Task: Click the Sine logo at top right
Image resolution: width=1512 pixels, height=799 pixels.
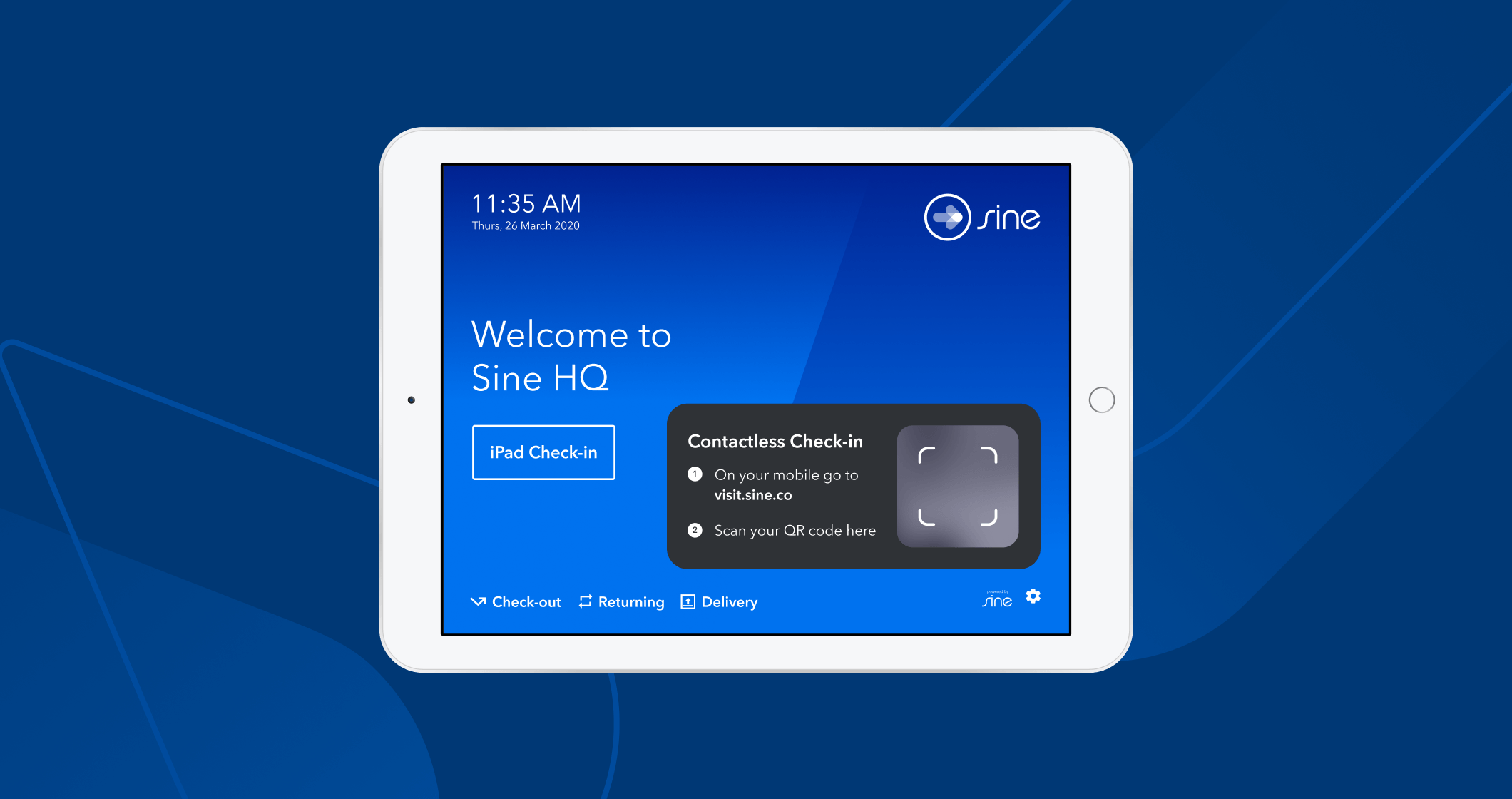Action: tap(982, 218)
